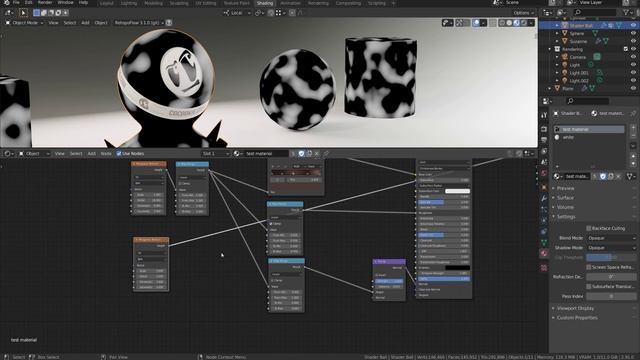Expand the Preview panel
640x360 pixels.
tap(565, 188)
